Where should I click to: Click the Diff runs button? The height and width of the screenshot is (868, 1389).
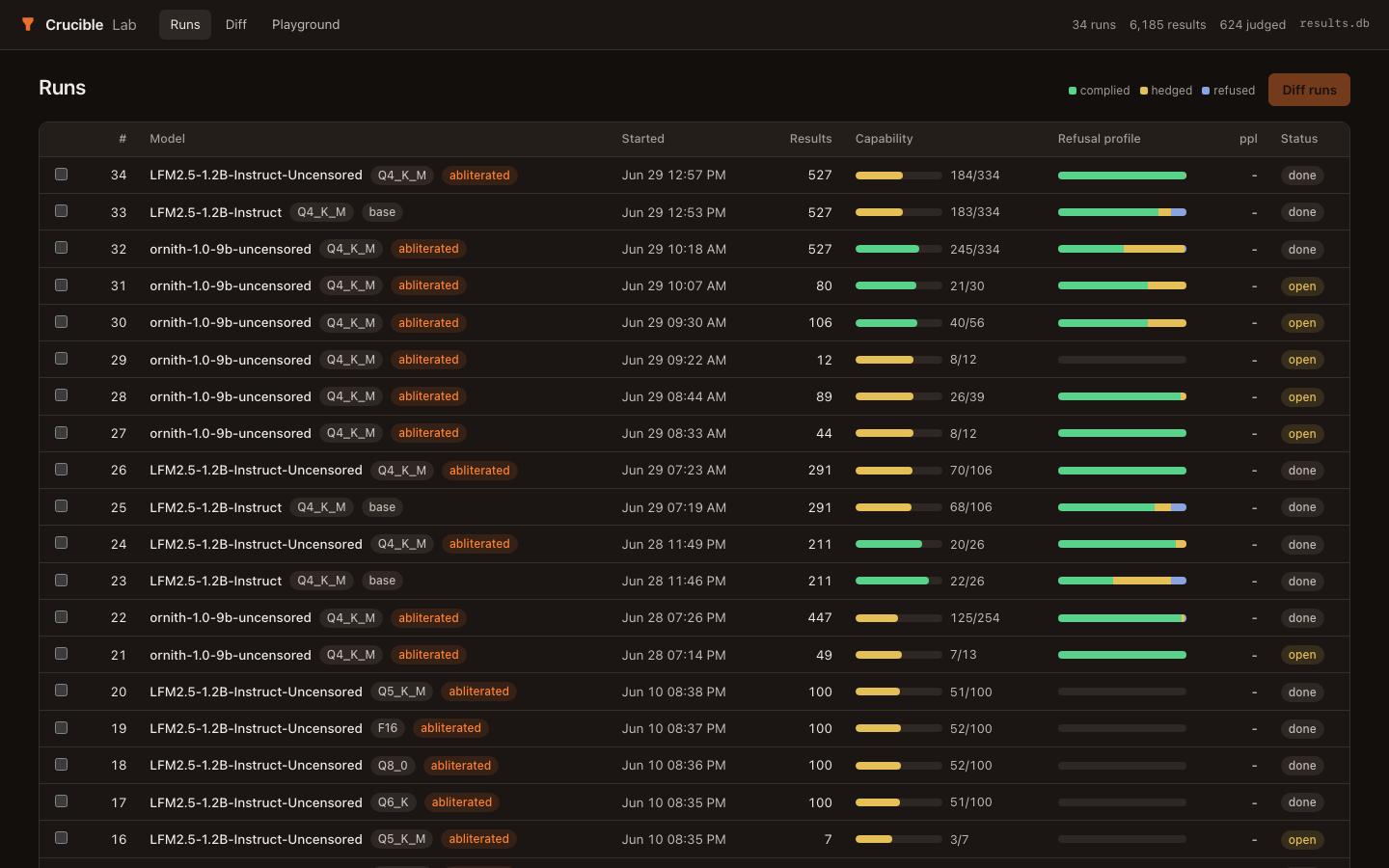coord(1309,90)
